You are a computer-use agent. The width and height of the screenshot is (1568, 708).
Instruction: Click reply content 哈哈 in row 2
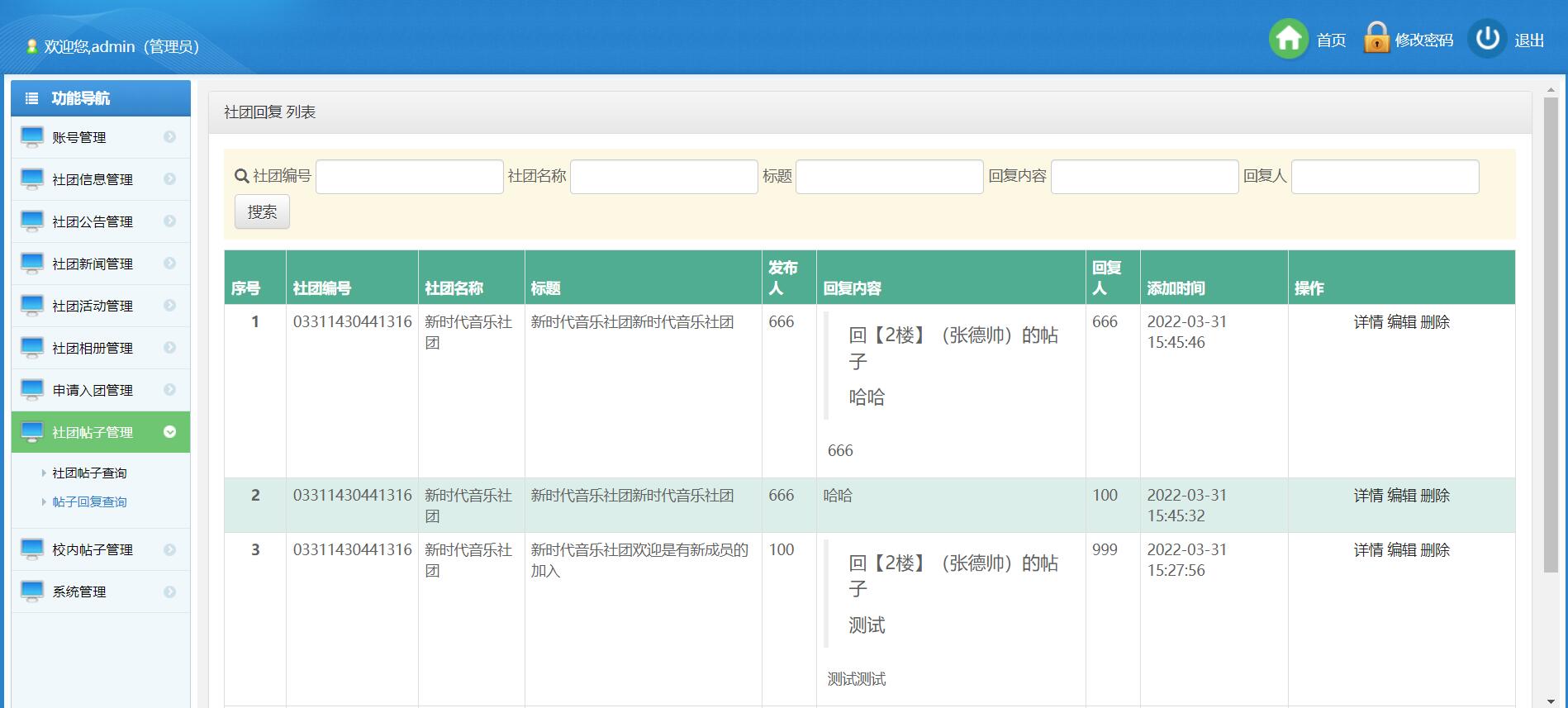coord(838,496)
